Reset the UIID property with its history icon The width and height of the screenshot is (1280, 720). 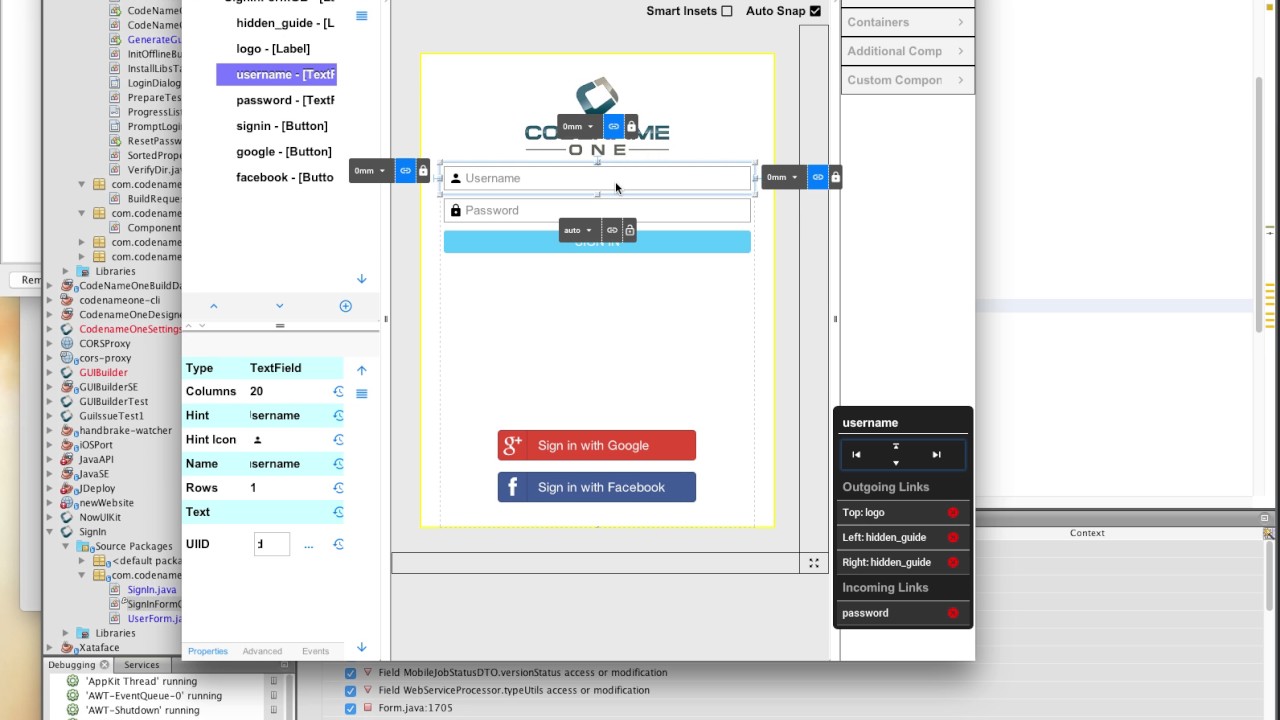pos(338,544)
